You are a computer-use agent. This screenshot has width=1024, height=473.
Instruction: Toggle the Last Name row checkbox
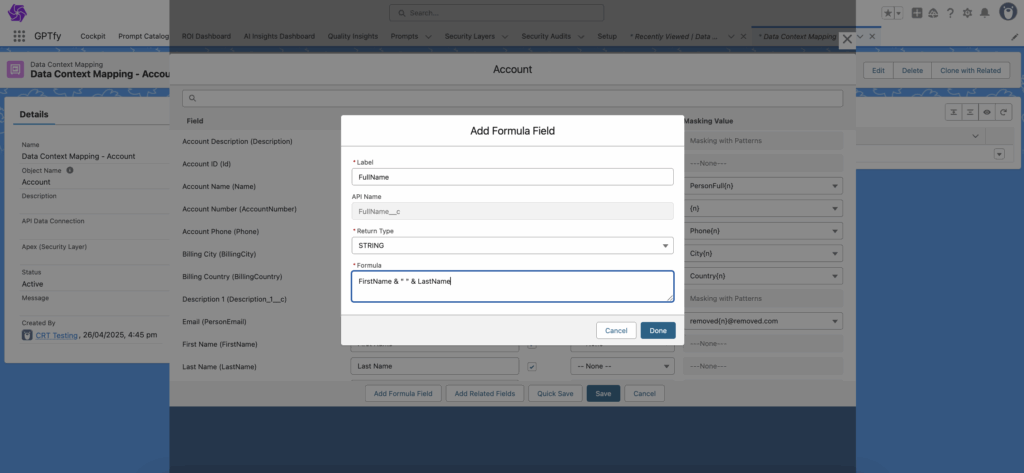coord(532,367)
